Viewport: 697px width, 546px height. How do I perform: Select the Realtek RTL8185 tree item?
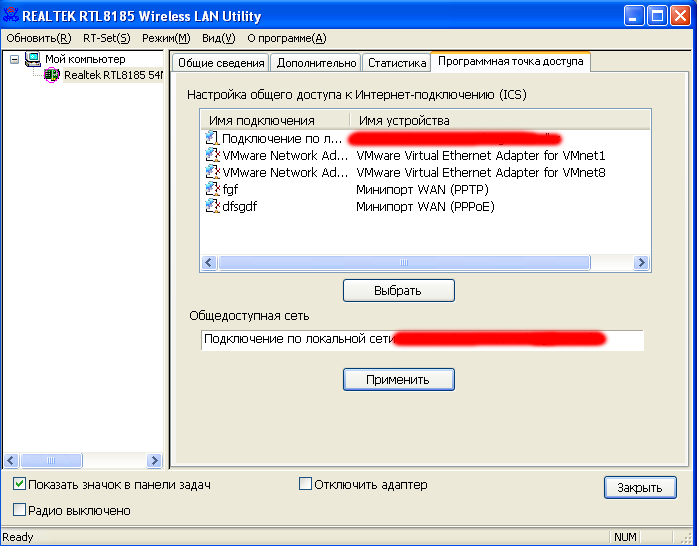tap(113, 75)
